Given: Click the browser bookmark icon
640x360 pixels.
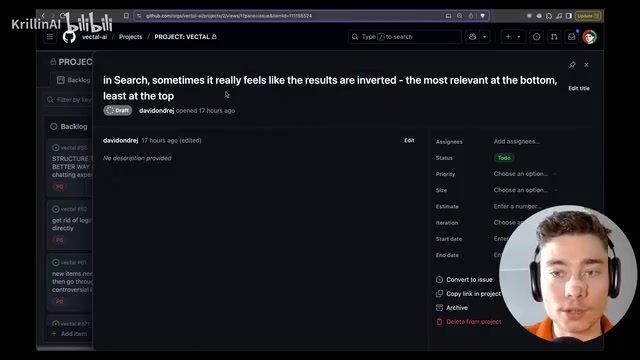Looking at the screenshot, I should 126,16.
